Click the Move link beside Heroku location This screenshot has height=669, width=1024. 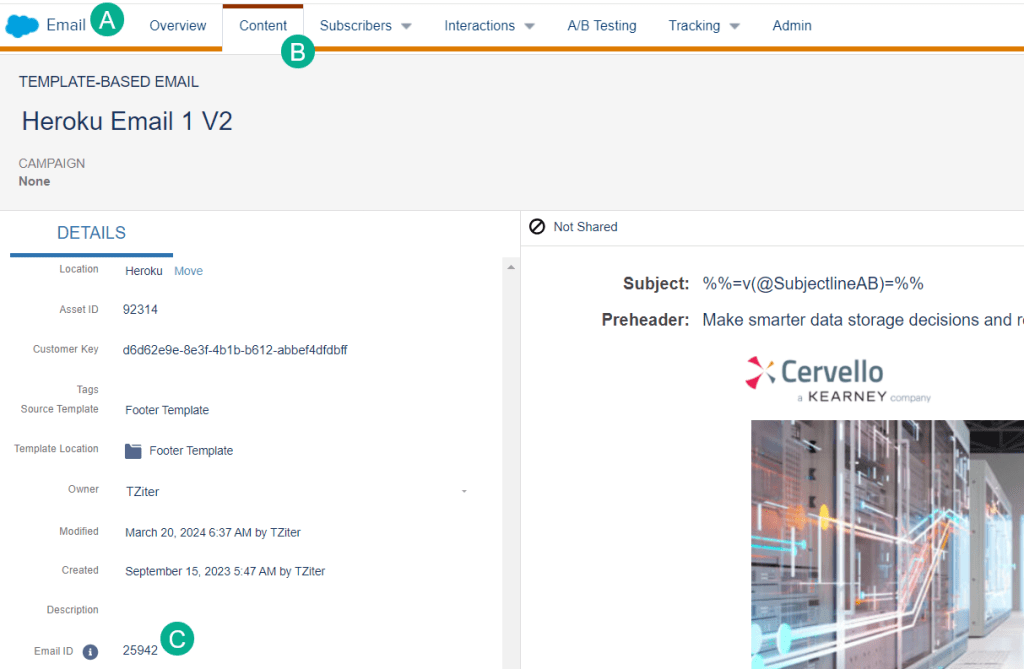point(188,271)
